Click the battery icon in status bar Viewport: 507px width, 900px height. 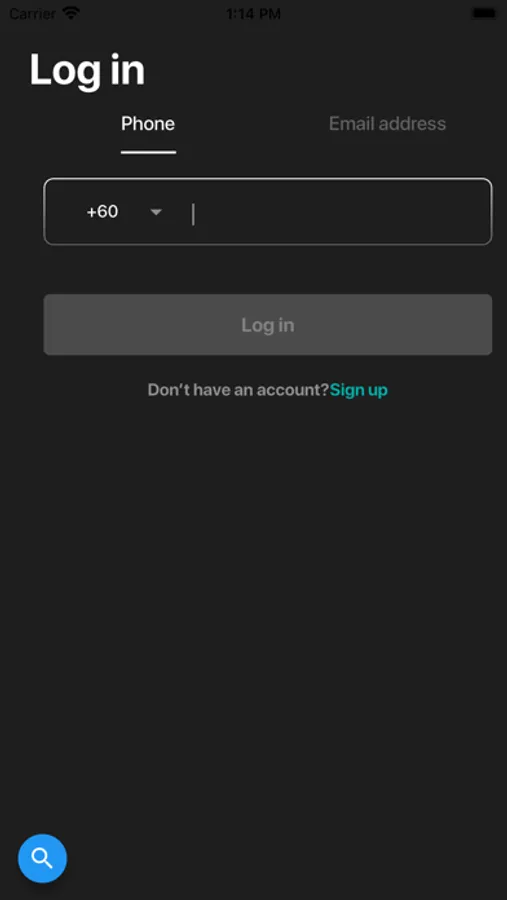pyautogui.click(x=484, y=13)
